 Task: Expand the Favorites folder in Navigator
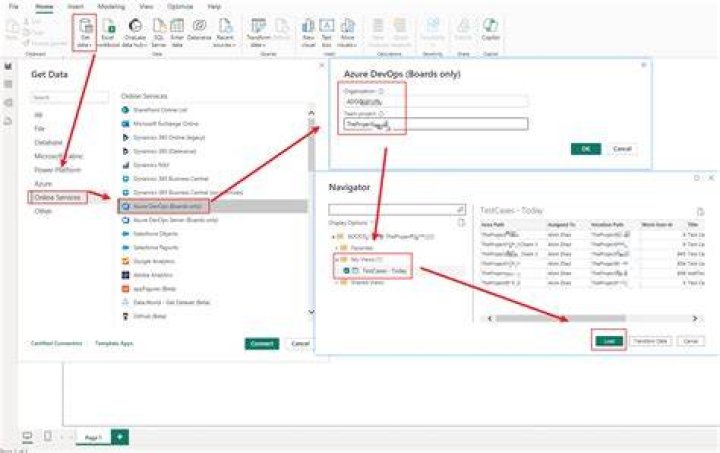[x=337, y=248]
